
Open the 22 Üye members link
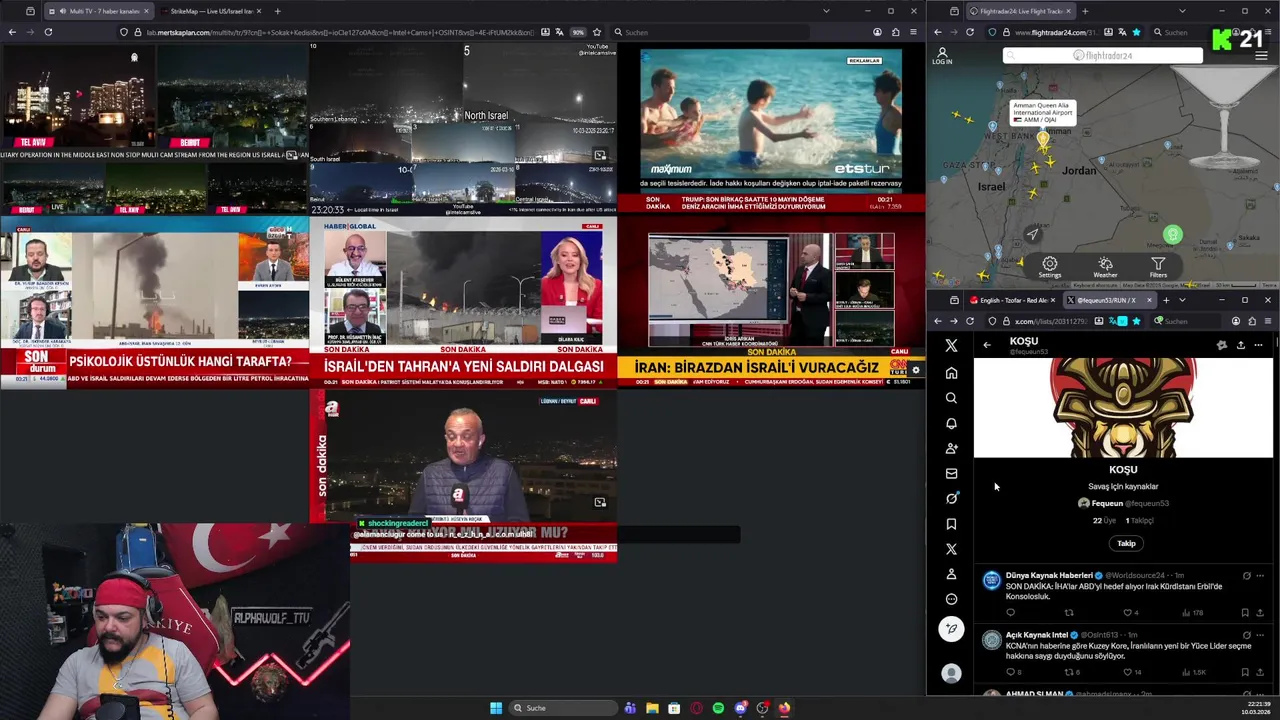click(1104, 520)
